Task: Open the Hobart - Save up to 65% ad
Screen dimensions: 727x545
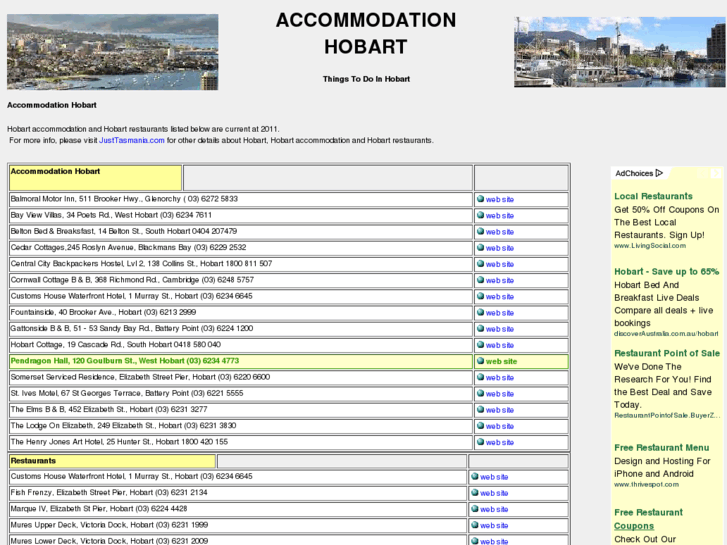Action: pyautogui.click(x=667, y=271)
